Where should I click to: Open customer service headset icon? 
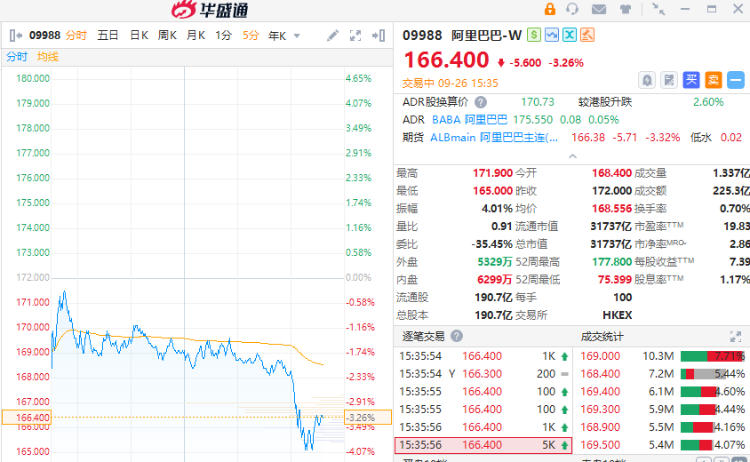(572, 9)
